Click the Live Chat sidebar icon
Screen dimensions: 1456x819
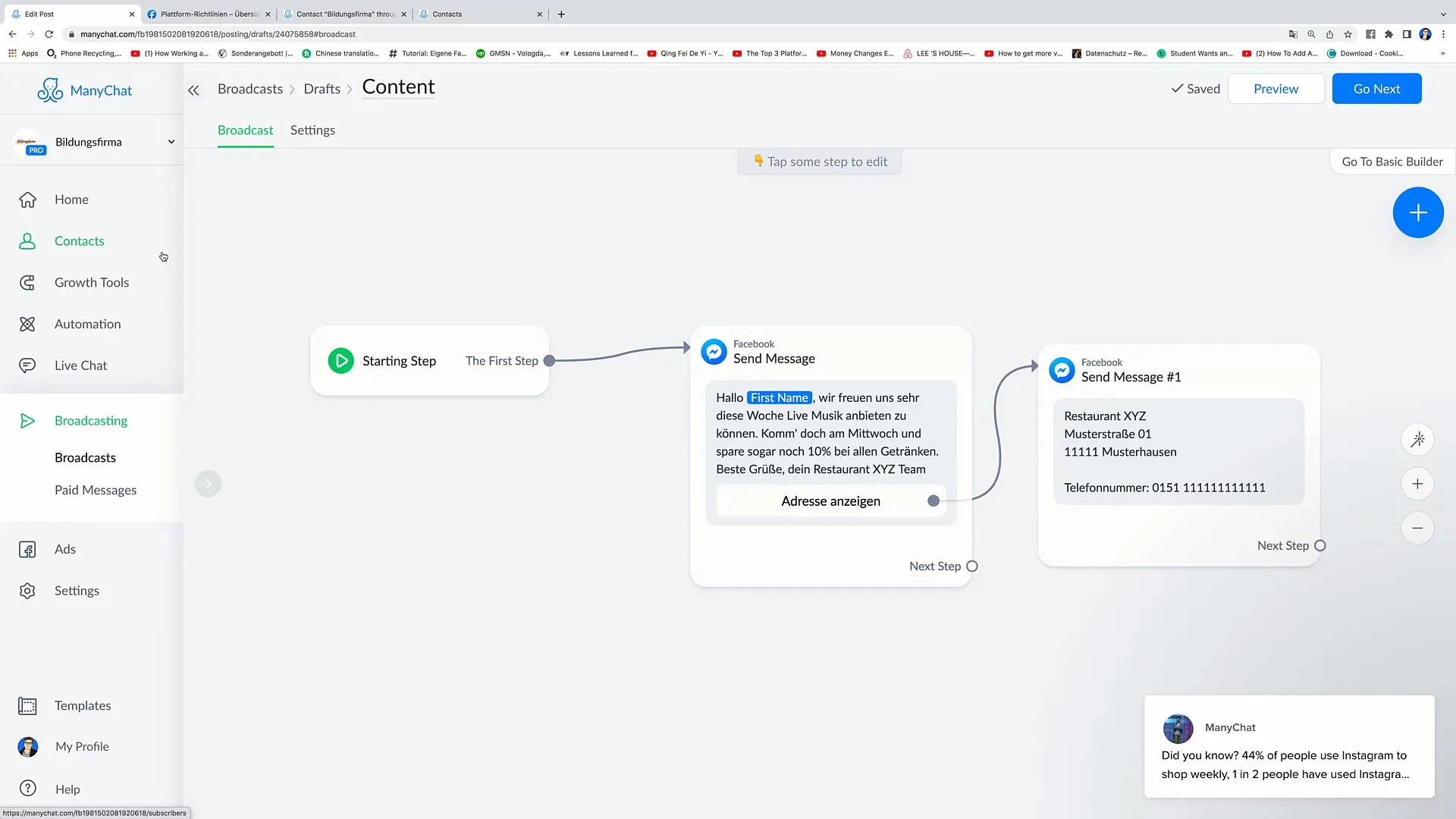(29, 365)
